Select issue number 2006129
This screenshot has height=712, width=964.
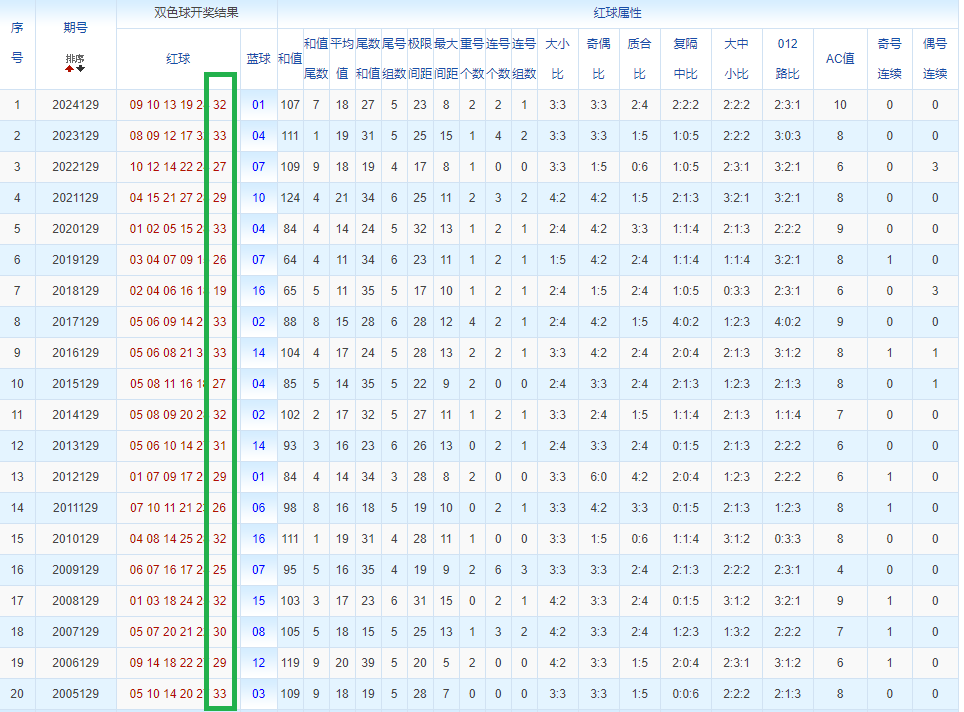tap(76, 663)
